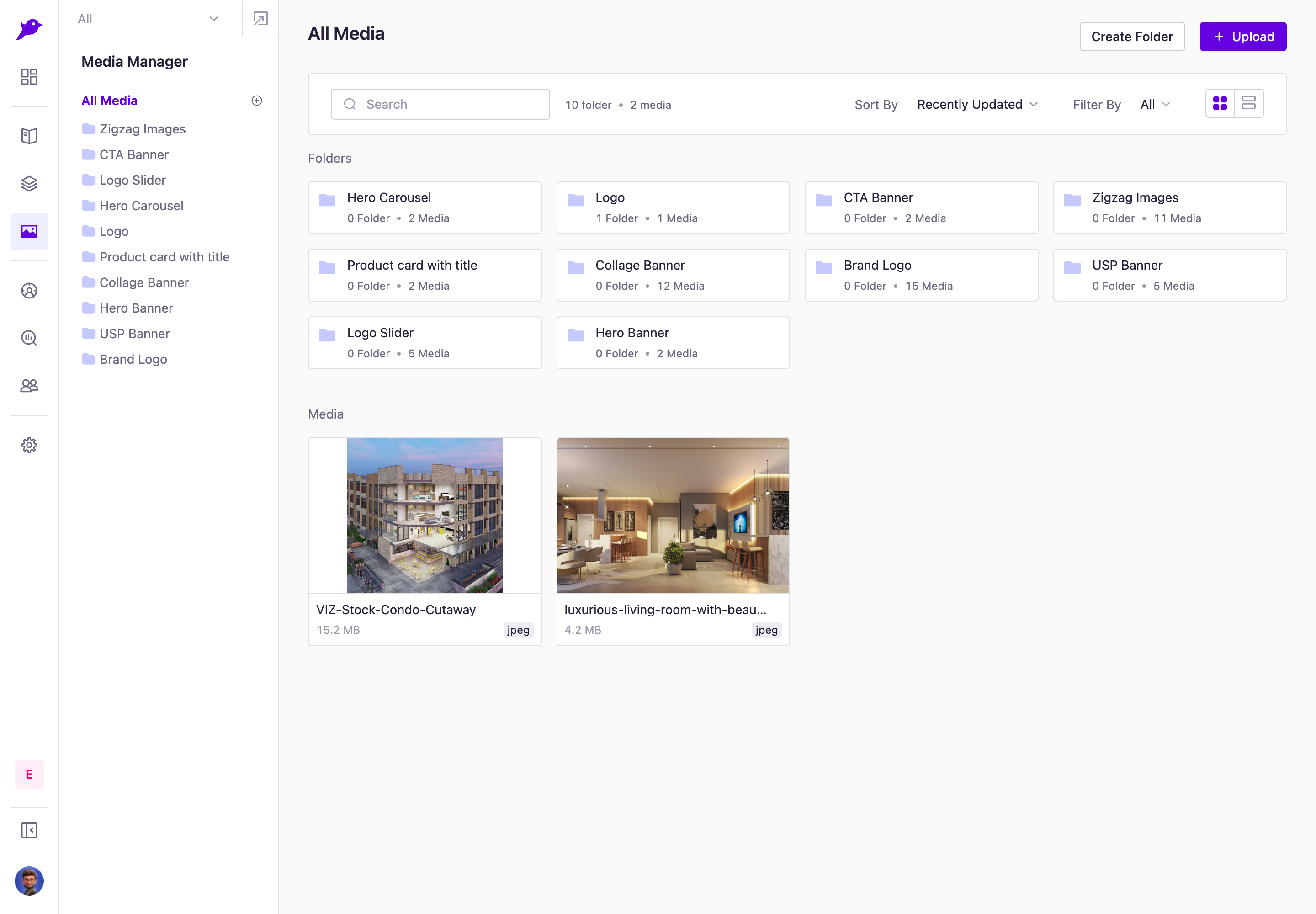Screen dimensions: 1316x914
Task: Open the dashboard grid icon in sidebar
Action: pos(29,77)
